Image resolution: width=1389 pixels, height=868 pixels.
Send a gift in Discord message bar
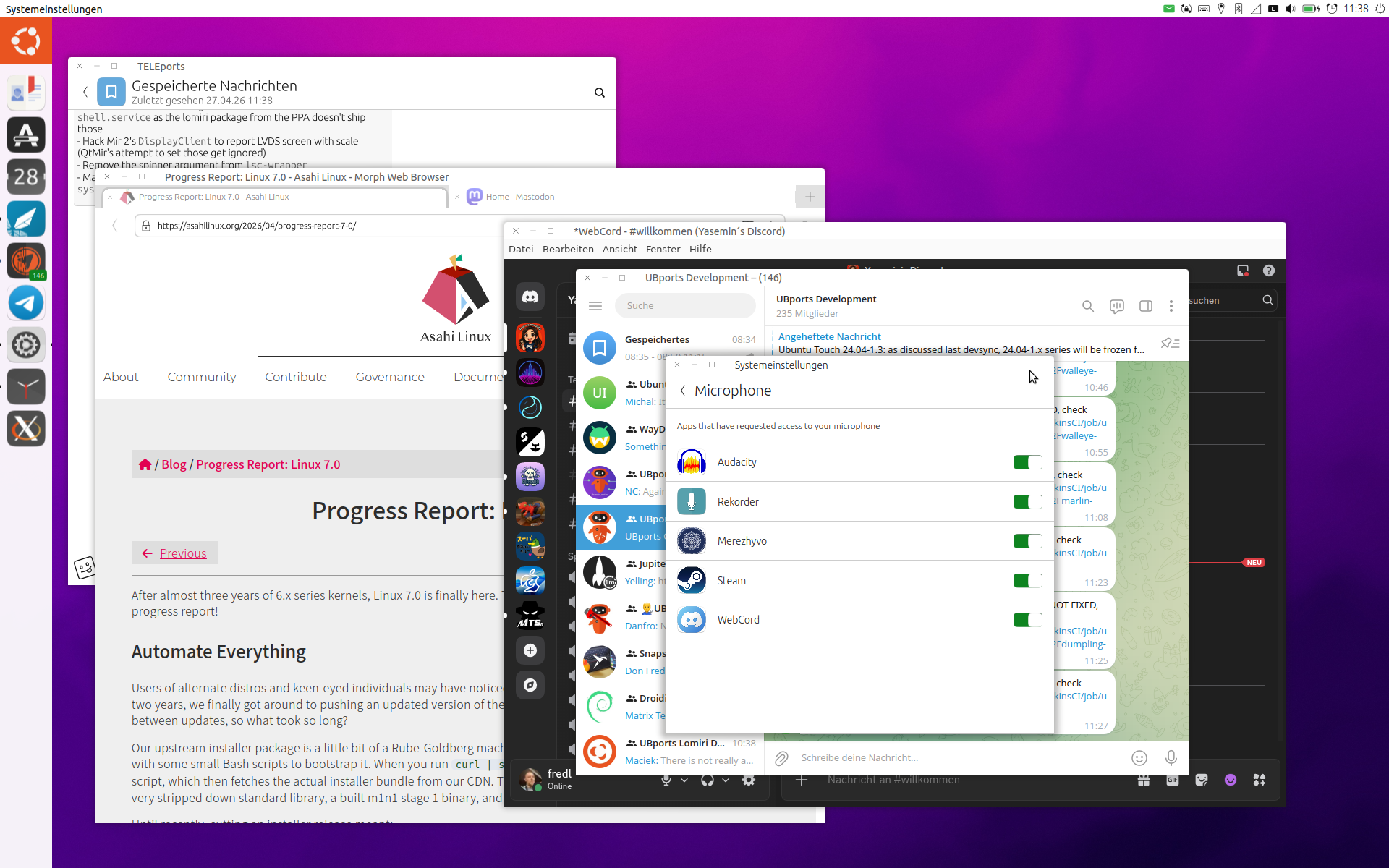[x=1144, y=780]
